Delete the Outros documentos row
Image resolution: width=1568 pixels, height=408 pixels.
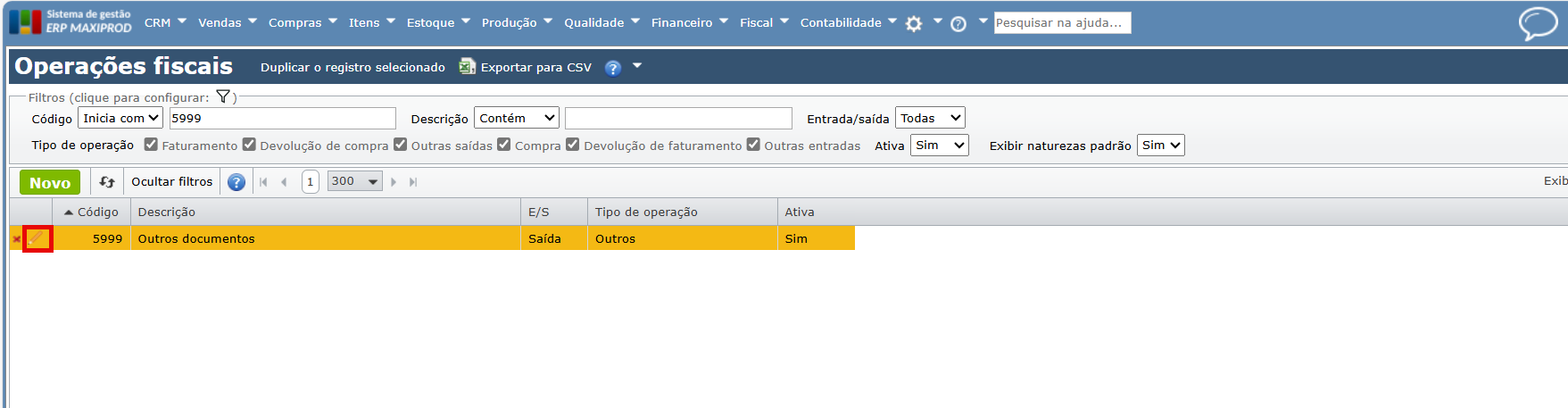click(16, 239)
